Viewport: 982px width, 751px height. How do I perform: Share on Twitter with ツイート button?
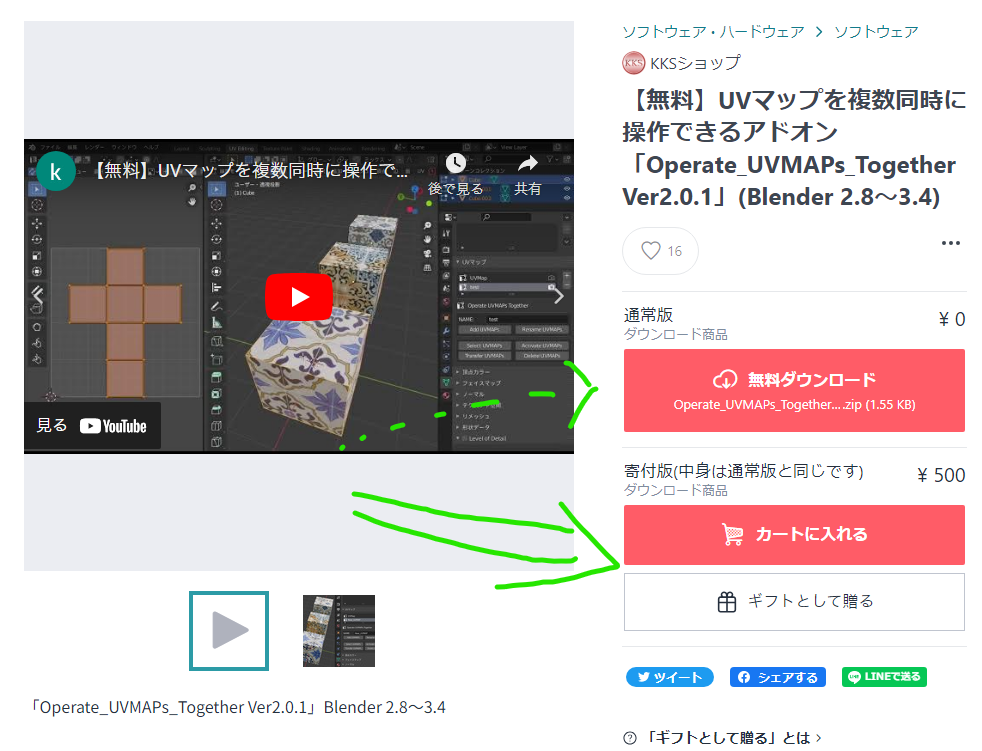[669, 677]
